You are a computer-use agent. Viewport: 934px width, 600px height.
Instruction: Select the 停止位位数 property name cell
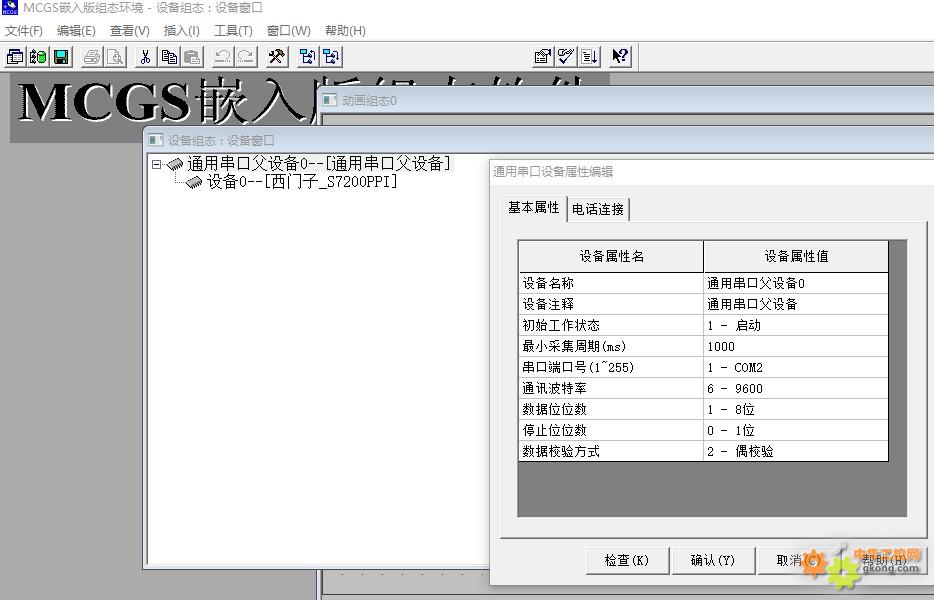click(611, 430)
